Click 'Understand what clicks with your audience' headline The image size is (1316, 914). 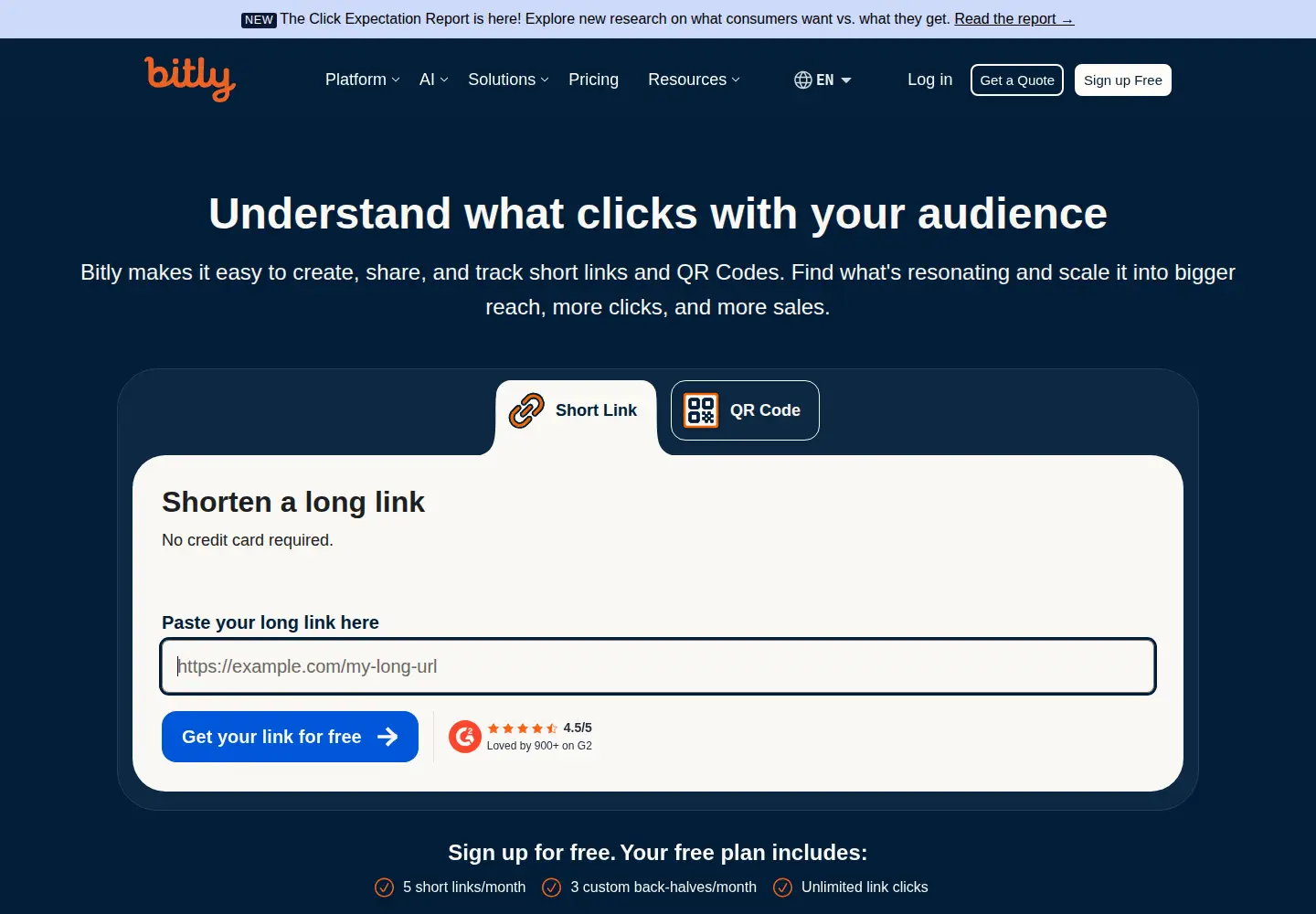coord(658,214)
